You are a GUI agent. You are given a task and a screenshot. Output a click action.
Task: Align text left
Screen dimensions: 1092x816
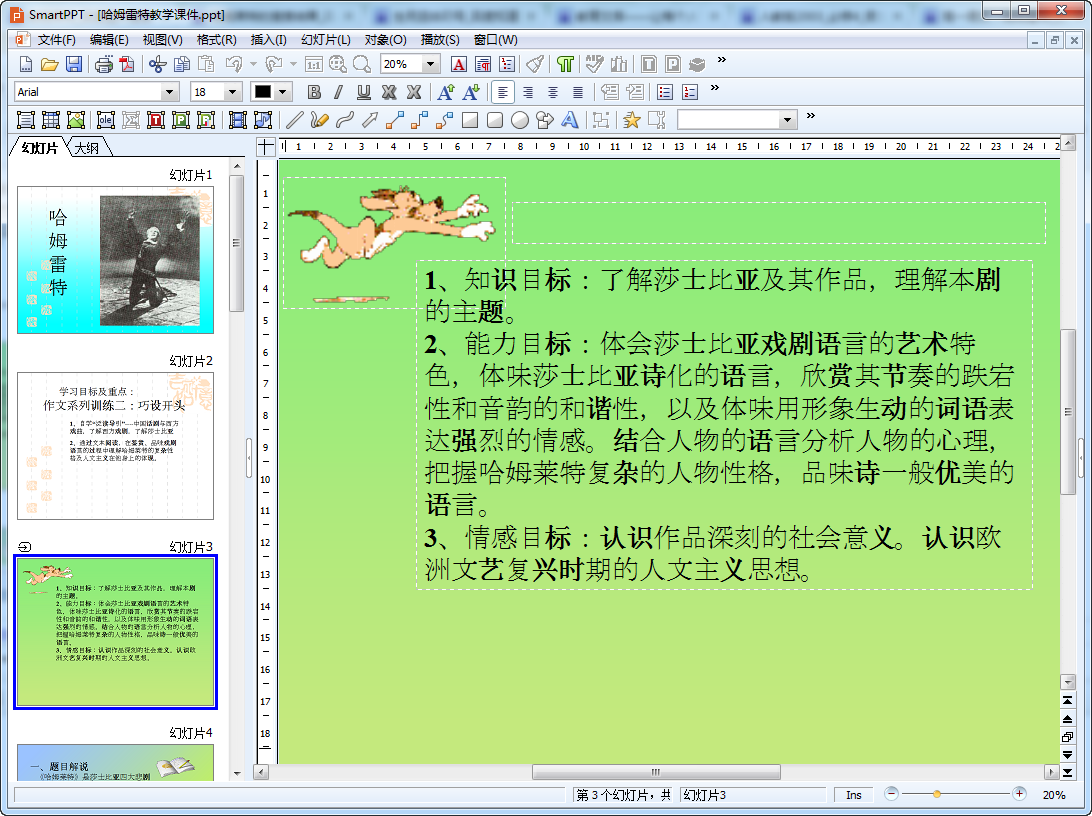coord(503,92)
